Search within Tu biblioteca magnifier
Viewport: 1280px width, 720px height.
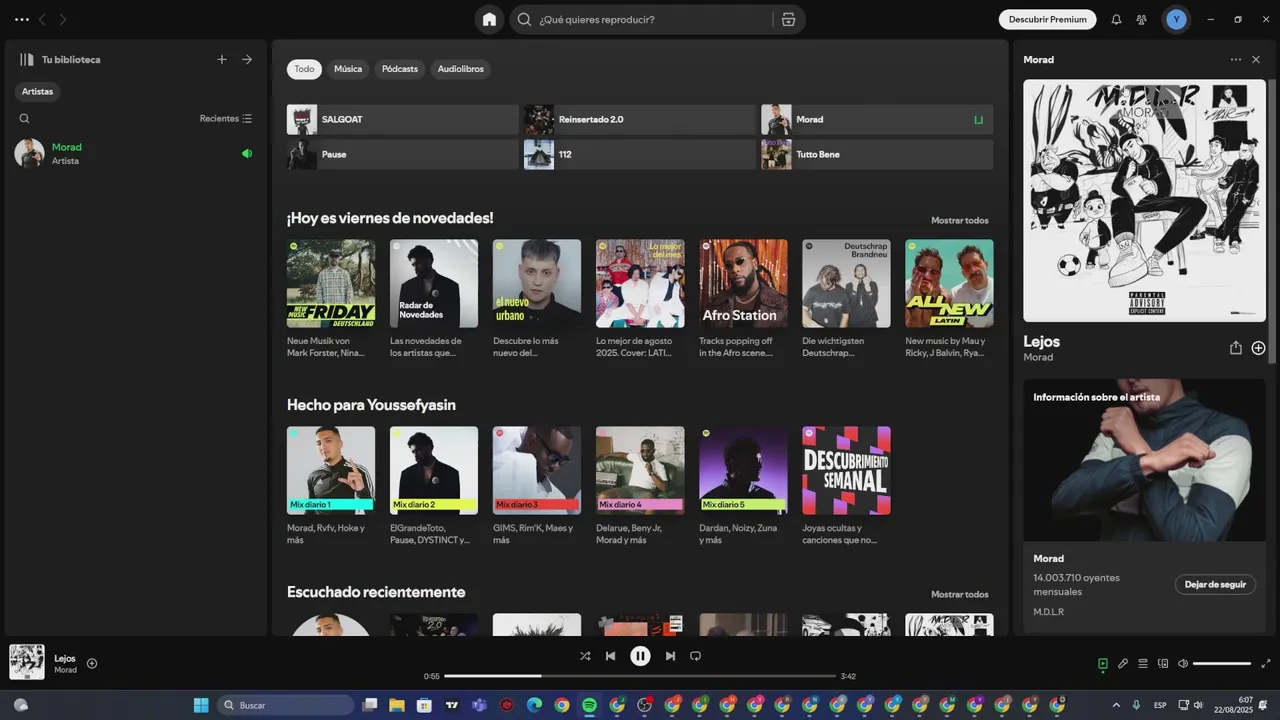[25, 118]
